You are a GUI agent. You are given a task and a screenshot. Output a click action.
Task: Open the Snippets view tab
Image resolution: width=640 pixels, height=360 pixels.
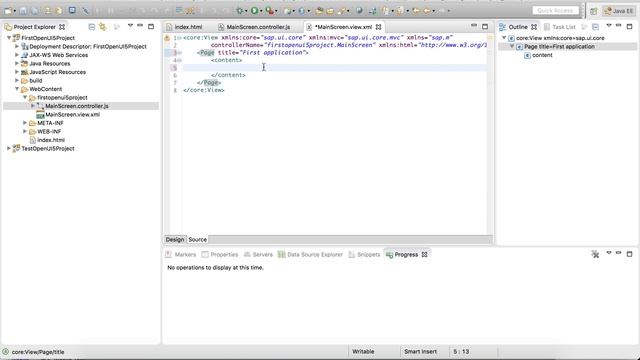point(364,255)
